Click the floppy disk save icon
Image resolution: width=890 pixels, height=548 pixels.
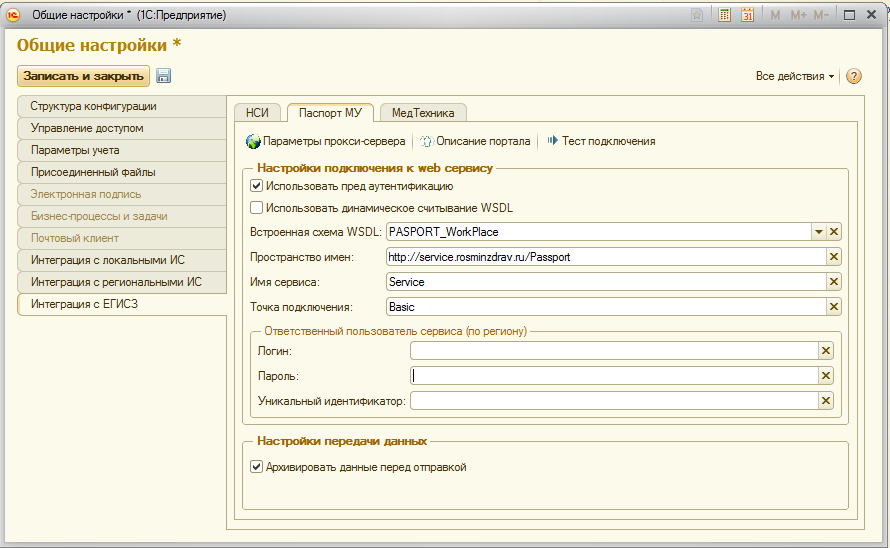point(164,76)
